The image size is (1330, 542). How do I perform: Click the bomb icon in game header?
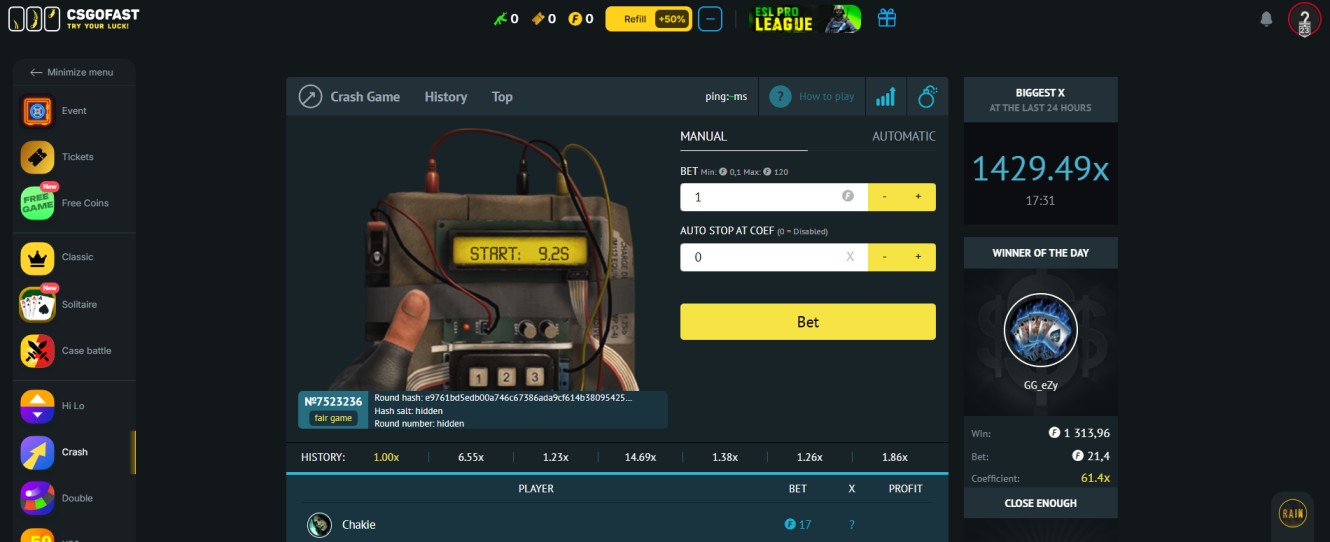(927, 97)
